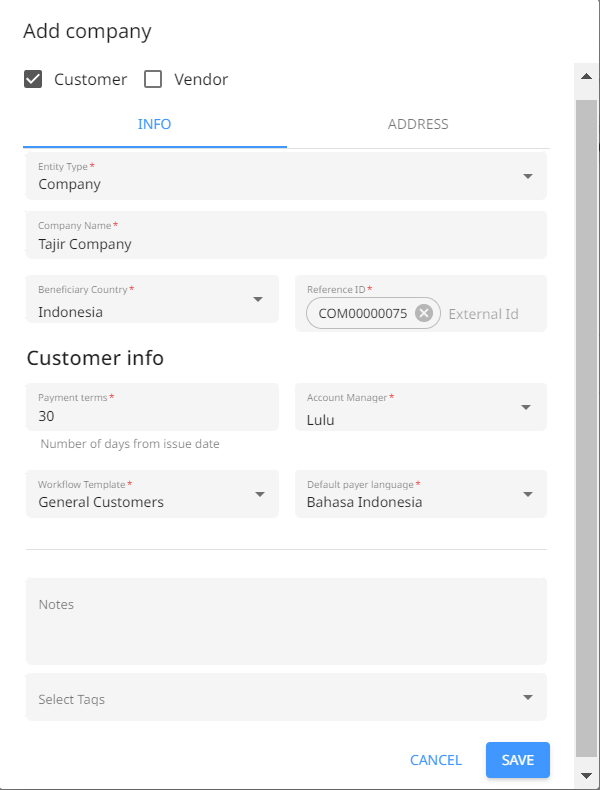Click the vertical scrollbar track

[x=586, y=428]
